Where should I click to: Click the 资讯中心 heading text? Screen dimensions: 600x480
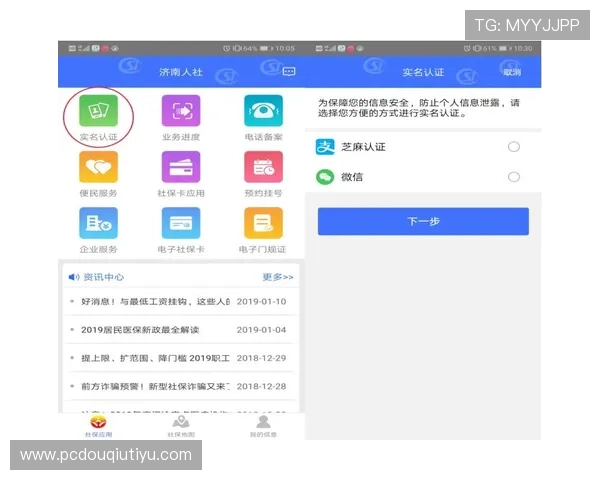[104, 277]
